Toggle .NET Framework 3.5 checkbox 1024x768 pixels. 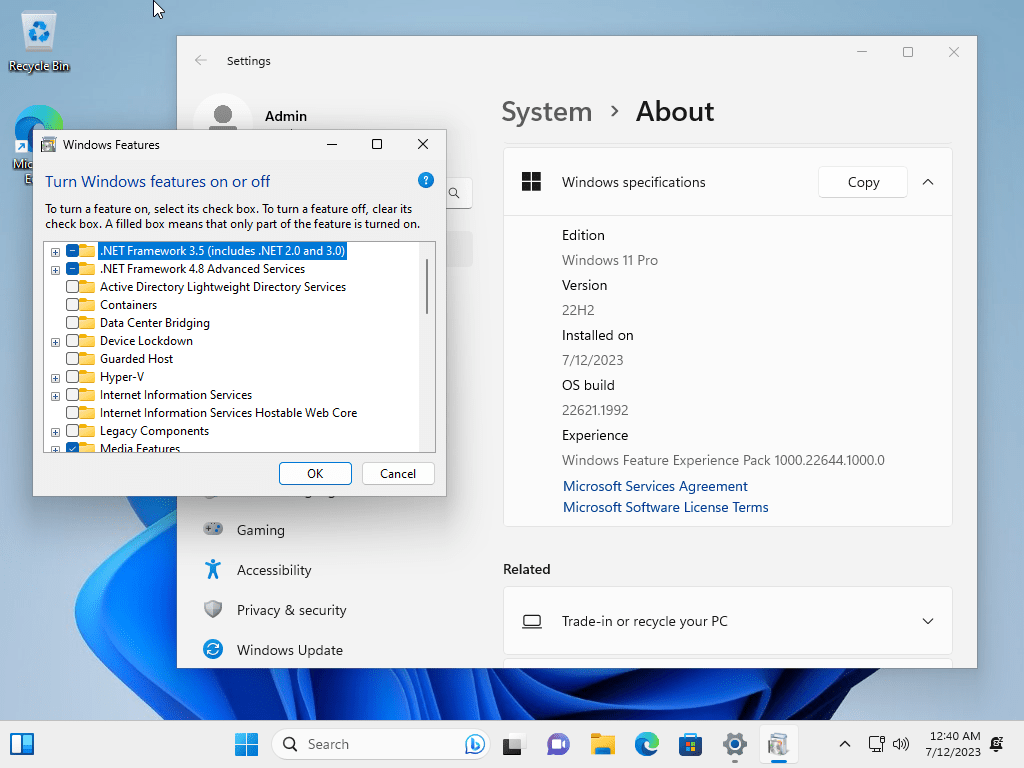click(x=72, y=251)
